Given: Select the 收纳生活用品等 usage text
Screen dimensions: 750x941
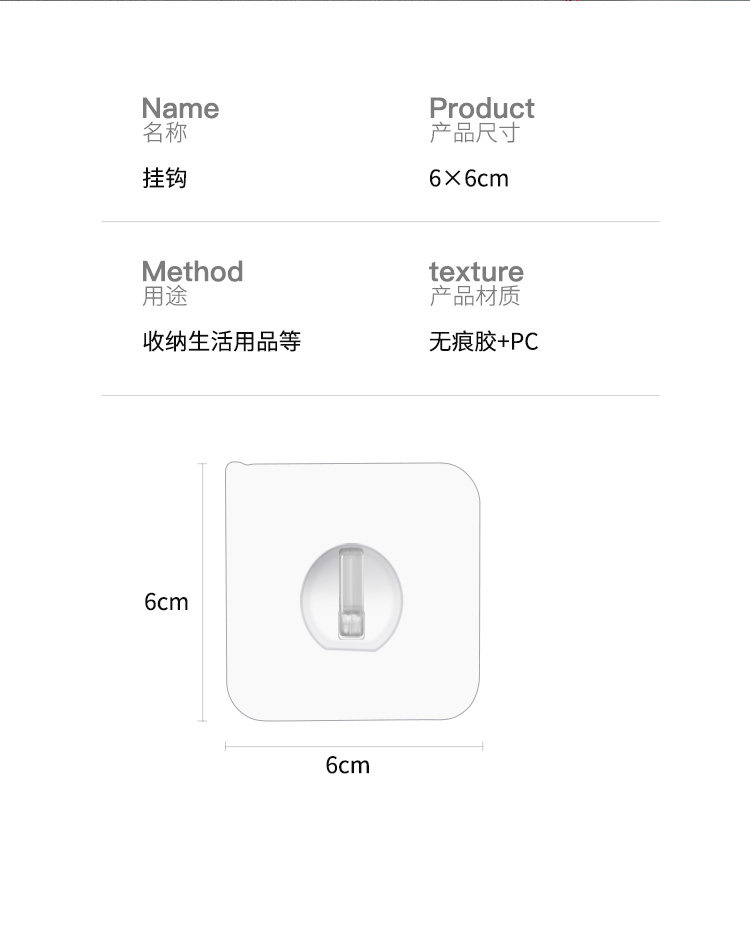Looking at the screenshot, I should click(x=221, y=342).
